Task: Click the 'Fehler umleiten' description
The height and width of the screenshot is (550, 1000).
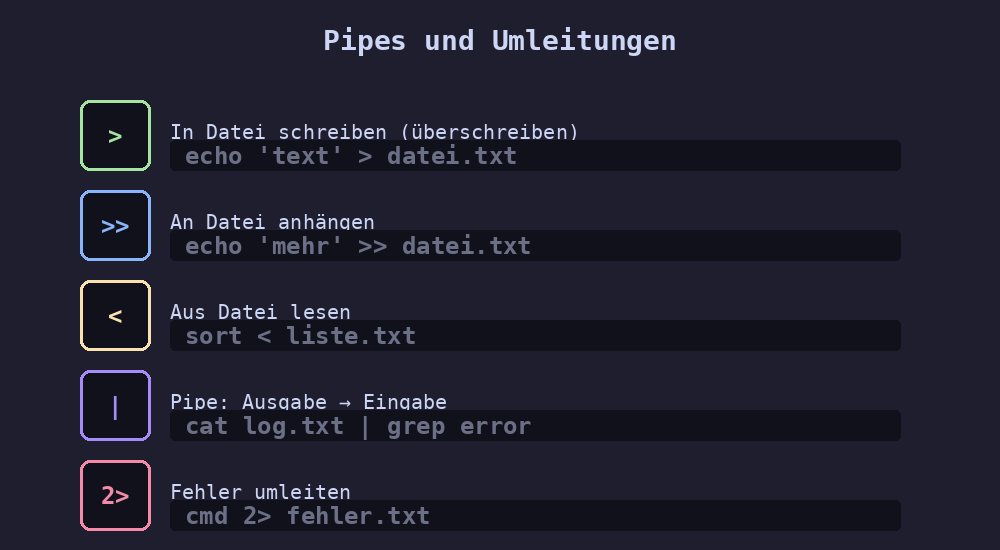Action: pyautogui.click(x=260, y=492)
